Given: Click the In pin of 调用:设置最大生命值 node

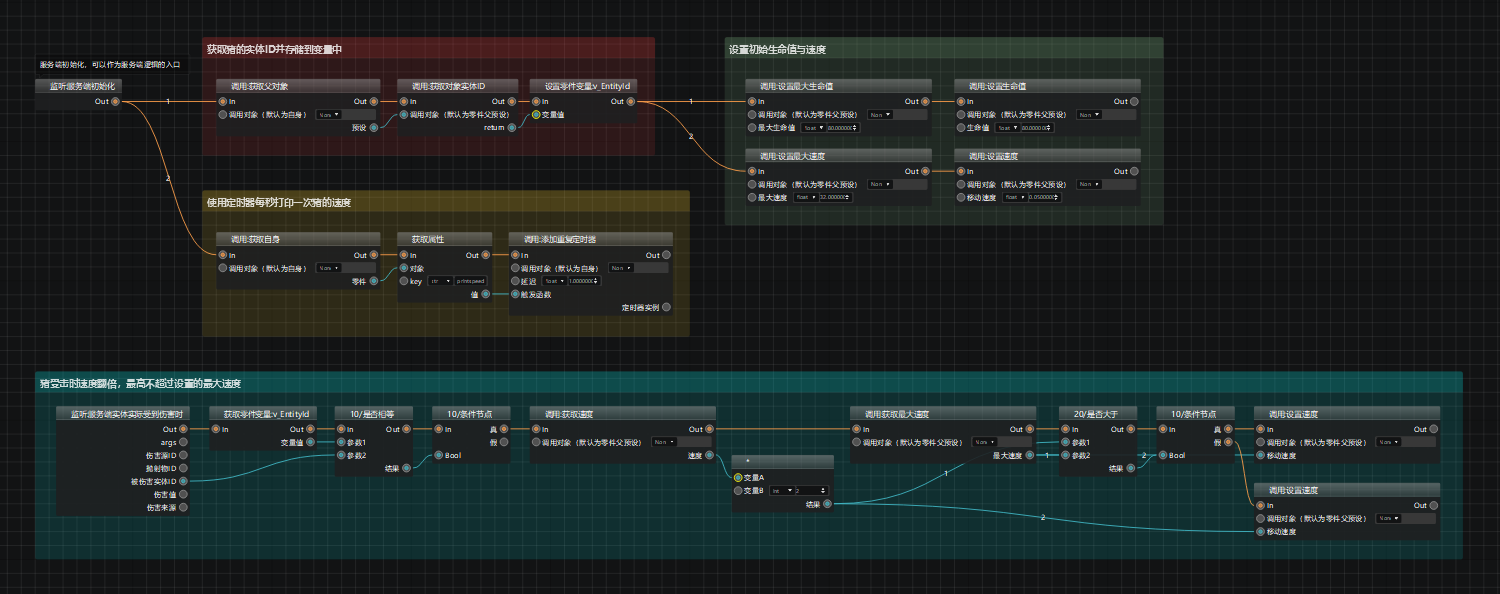Looking at the screenshot, I should pos(751,101).
